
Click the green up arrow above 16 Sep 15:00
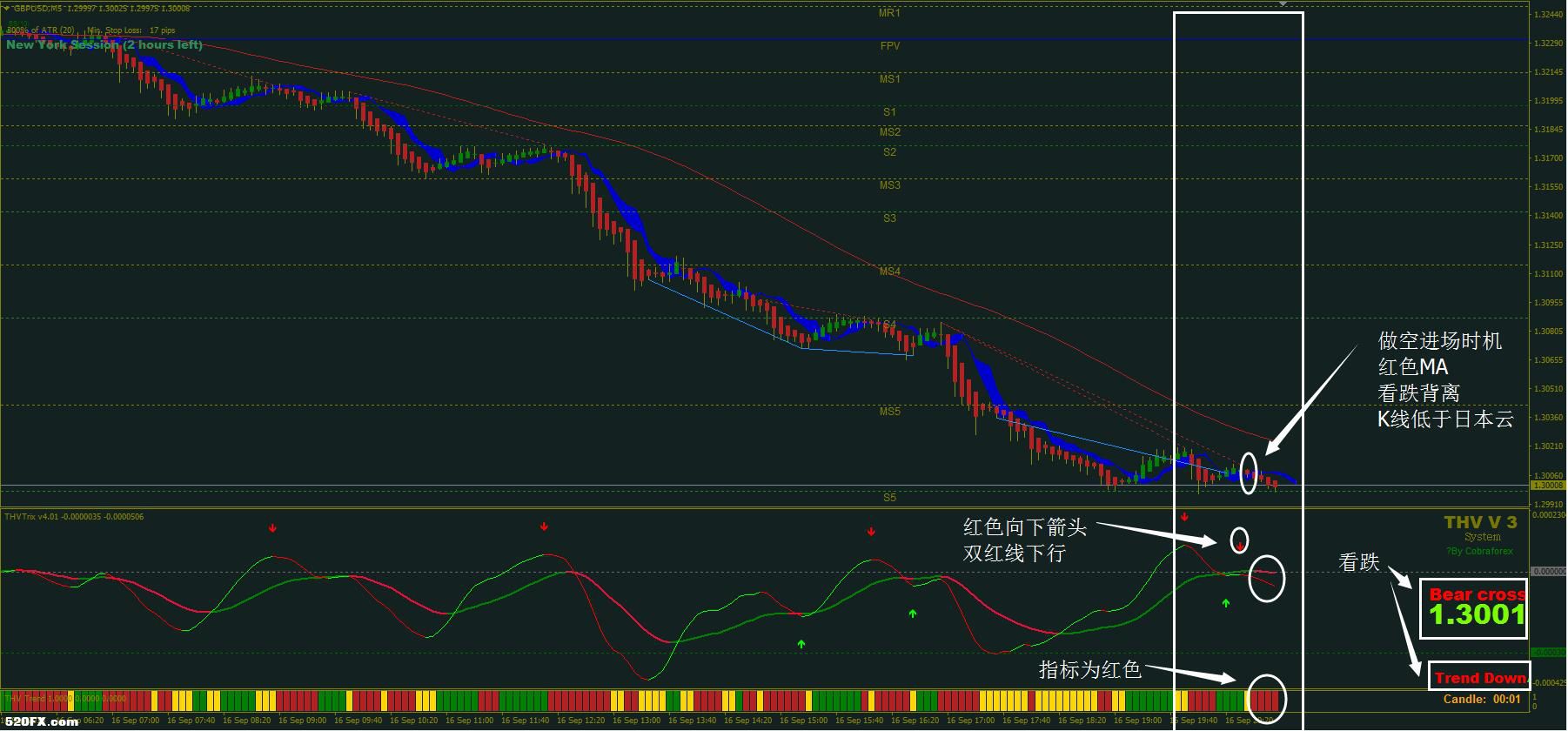801,644
